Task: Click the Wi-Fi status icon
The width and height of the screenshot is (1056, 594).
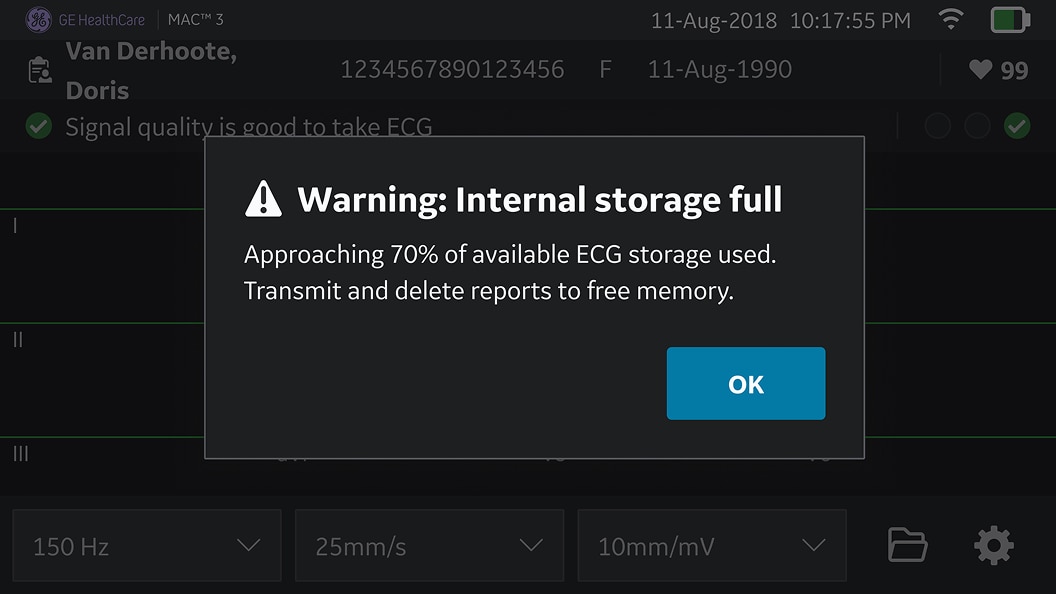Action: point(951,19)
